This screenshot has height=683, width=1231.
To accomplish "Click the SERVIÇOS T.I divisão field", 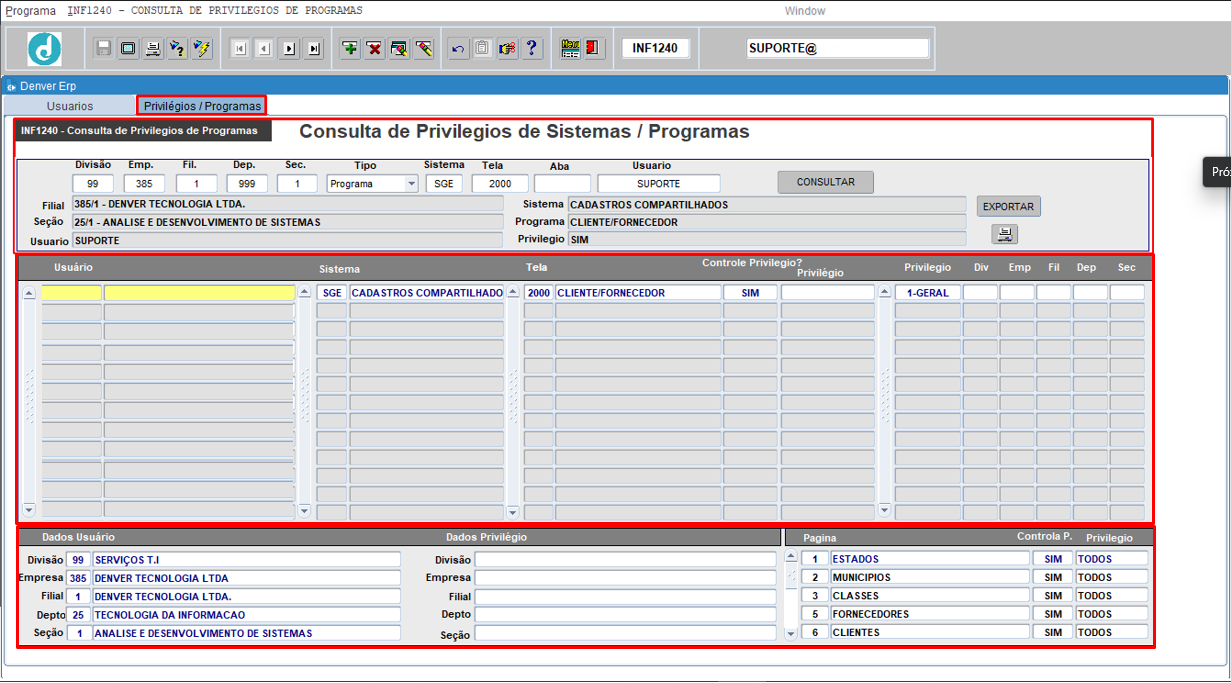I will pos(246,559).
